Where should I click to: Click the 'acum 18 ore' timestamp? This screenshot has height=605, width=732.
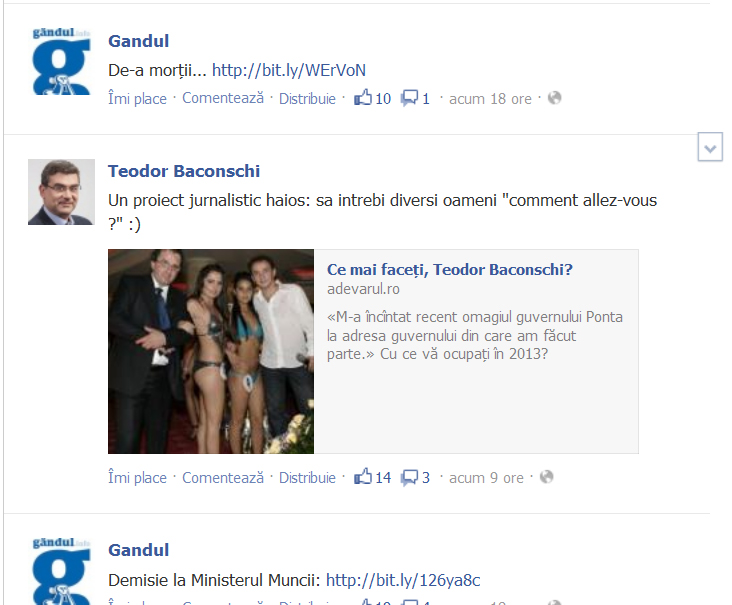tap(490, 98)
